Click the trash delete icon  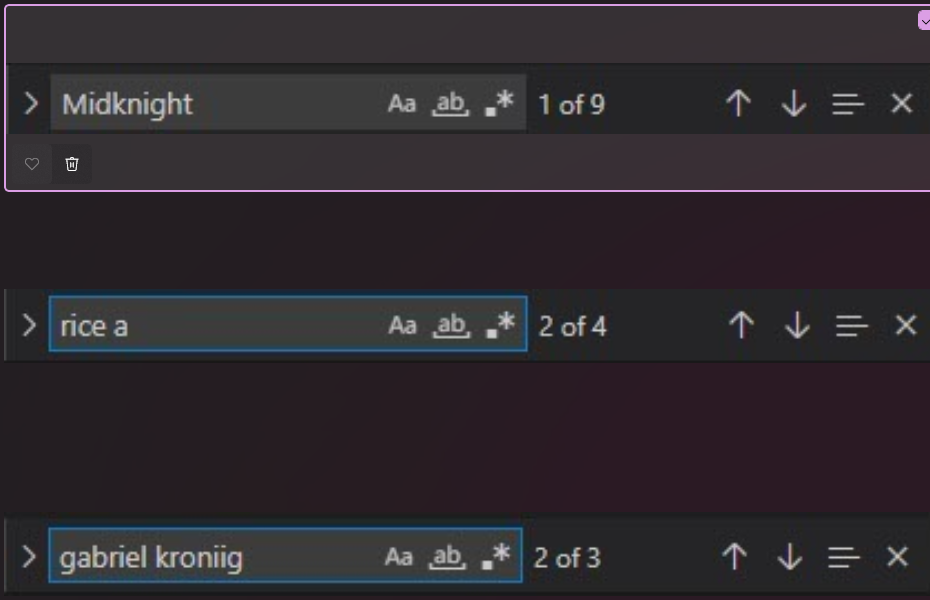[72, 164]
